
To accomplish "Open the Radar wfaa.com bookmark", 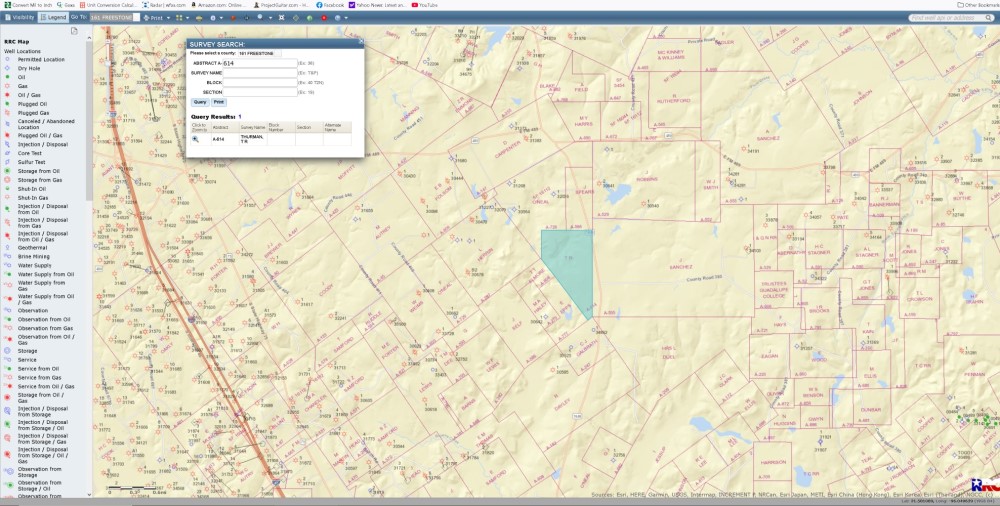I will tap(166, 4).
